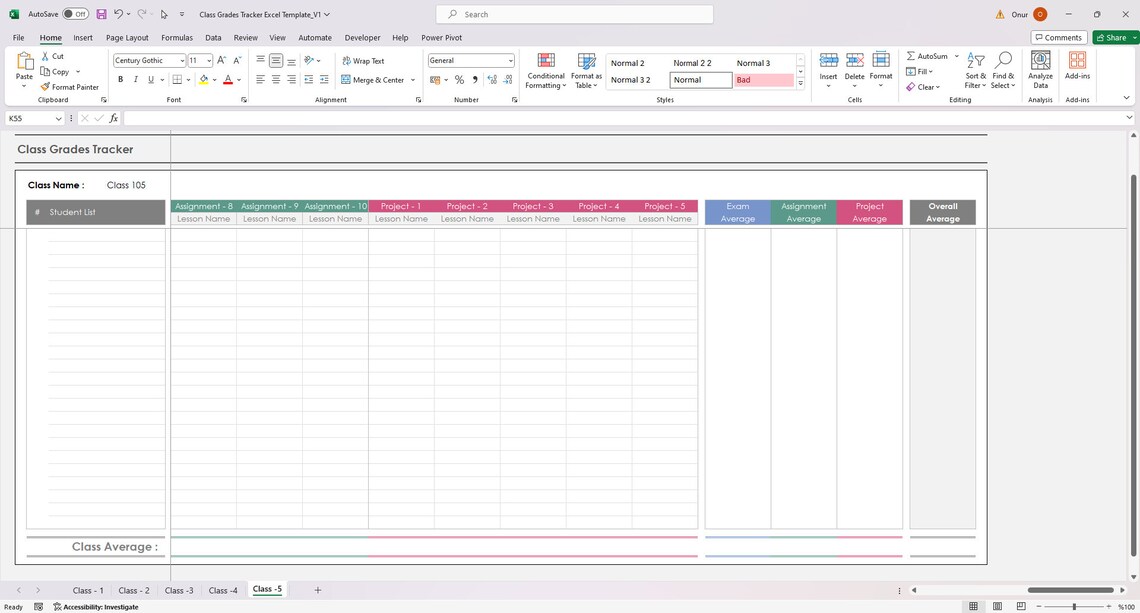Click the Analyze Data icon
1140x613 pixels.
pos(1040,68)
